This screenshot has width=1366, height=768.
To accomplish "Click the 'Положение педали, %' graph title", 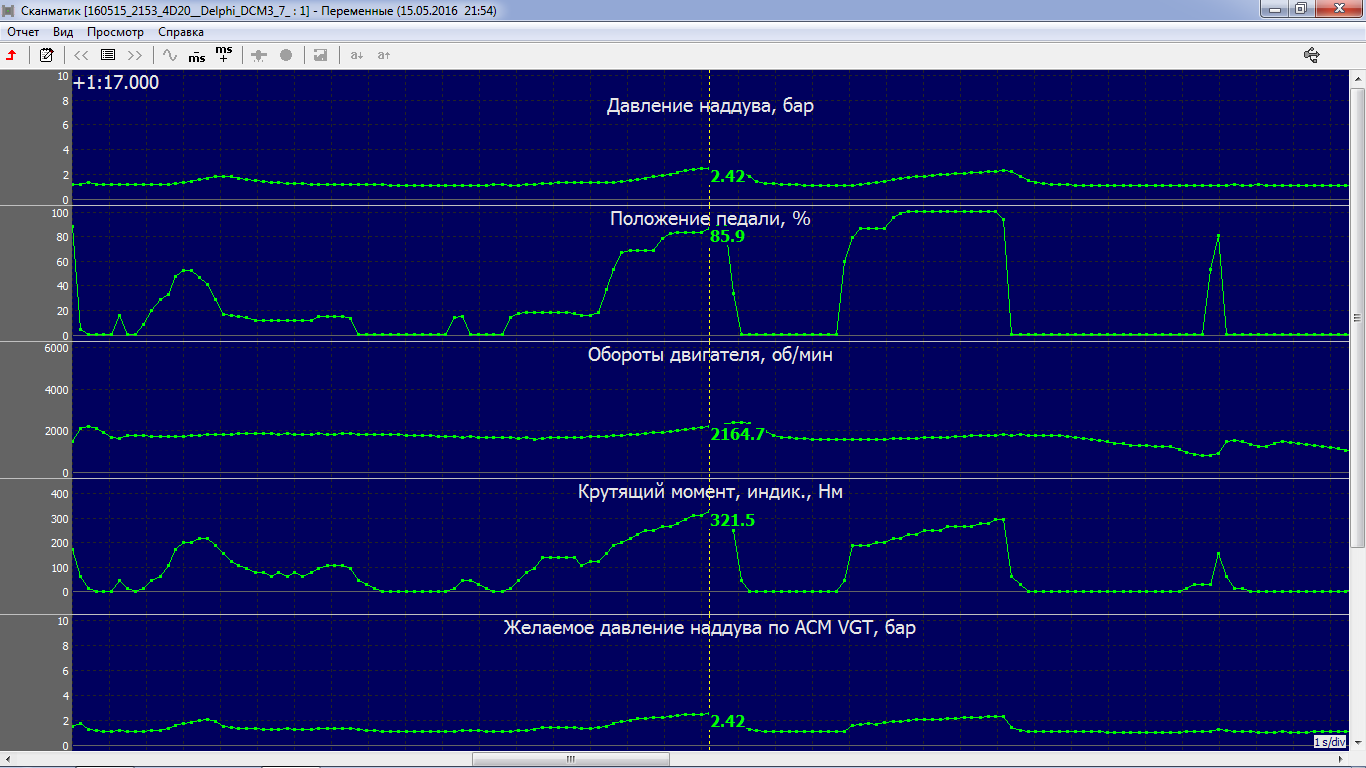I will coord(710,218).
